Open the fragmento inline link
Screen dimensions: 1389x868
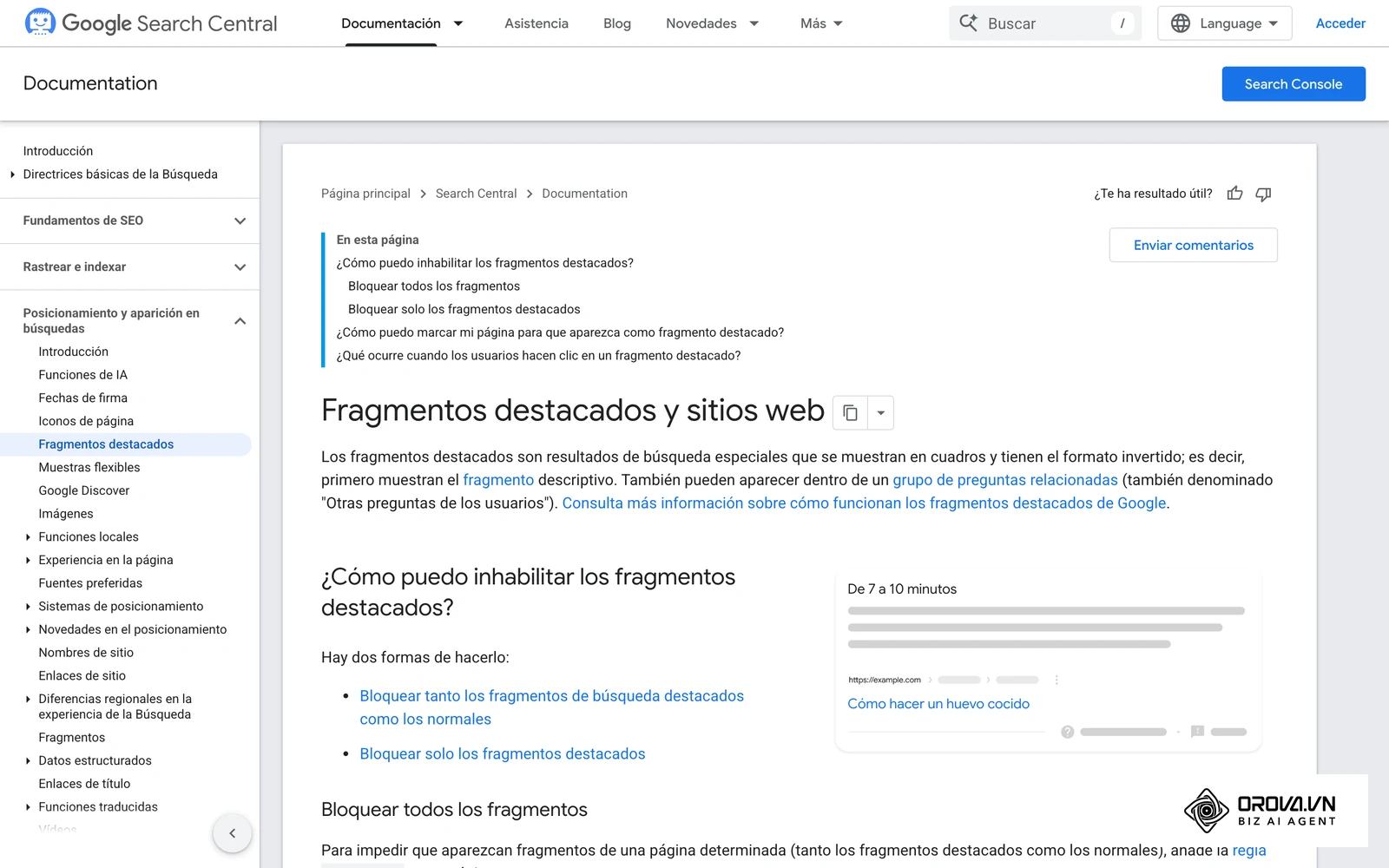498,480
